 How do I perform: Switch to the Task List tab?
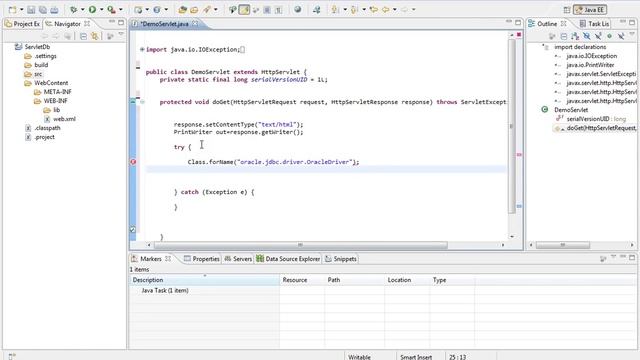(x=594, y=24)
